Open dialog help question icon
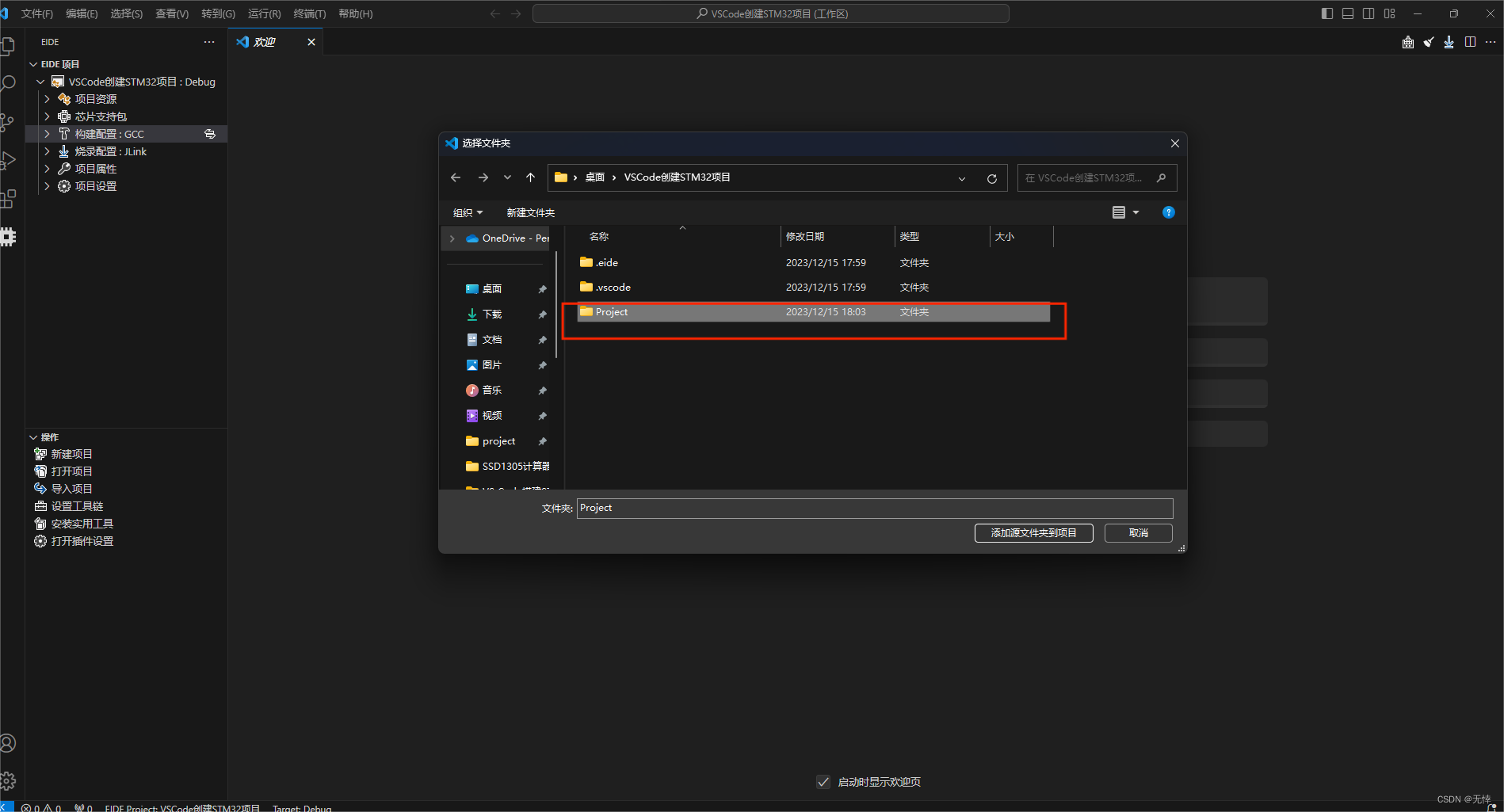 click(x=1168, y=212)
